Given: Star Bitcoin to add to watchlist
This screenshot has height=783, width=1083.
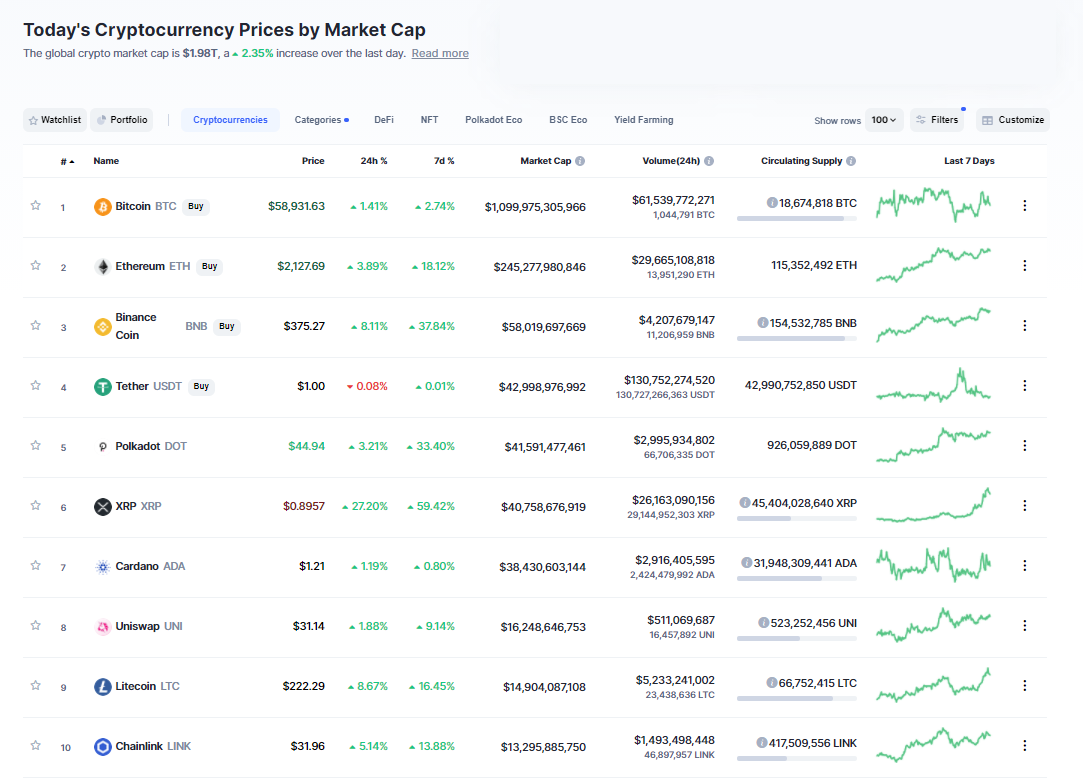Looking at the screenshot, I should pyautogui.click(x=35, y=205).
